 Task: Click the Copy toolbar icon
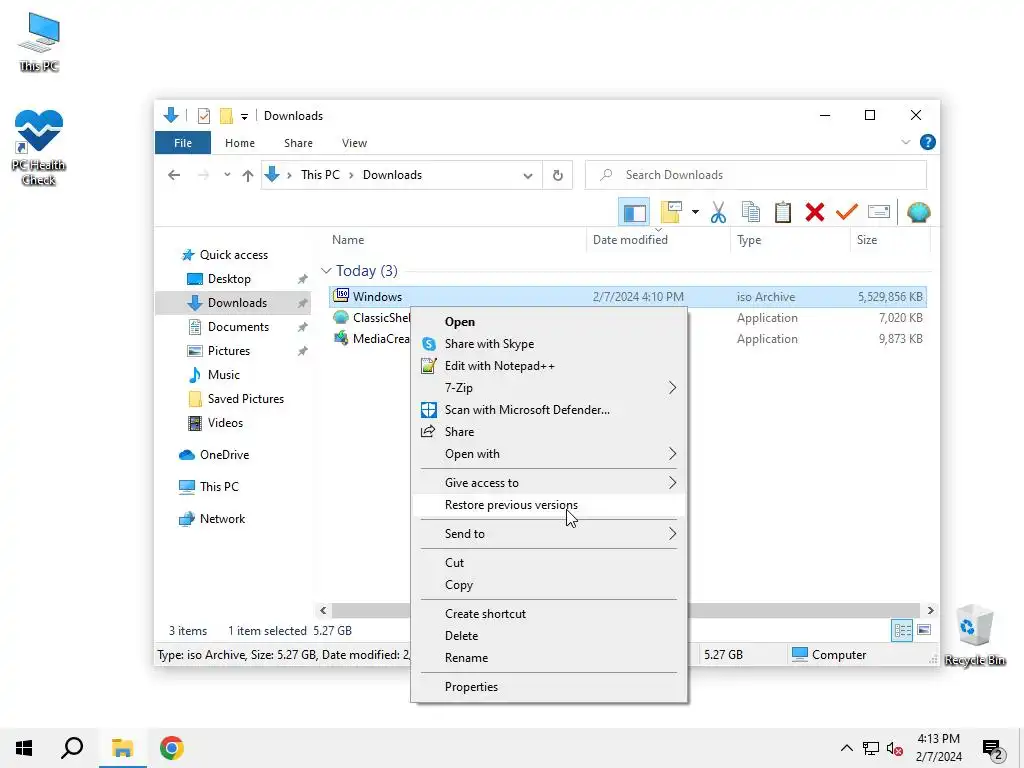coord(750,212)
